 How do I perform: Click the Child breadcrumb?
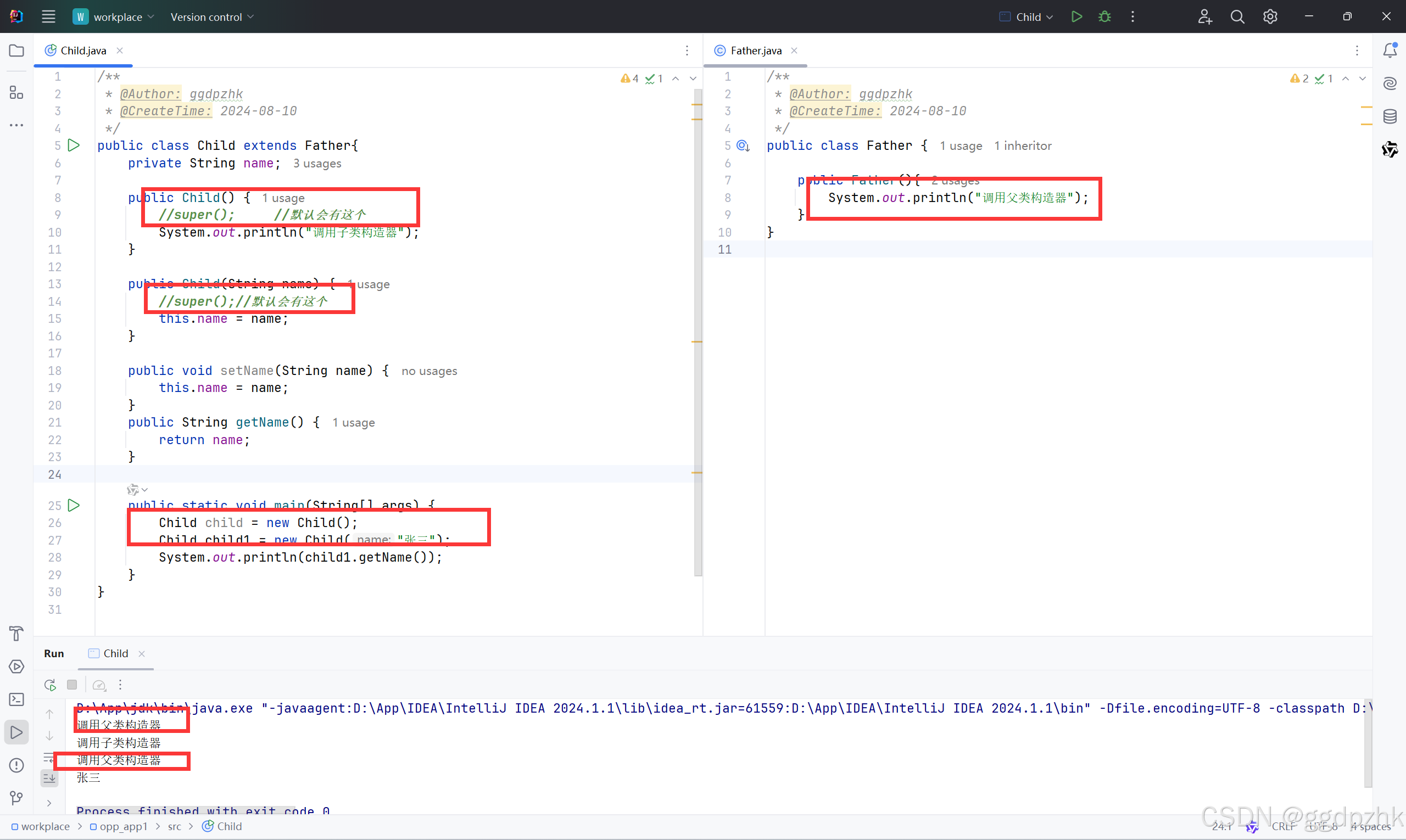click(x=222, y=826)
